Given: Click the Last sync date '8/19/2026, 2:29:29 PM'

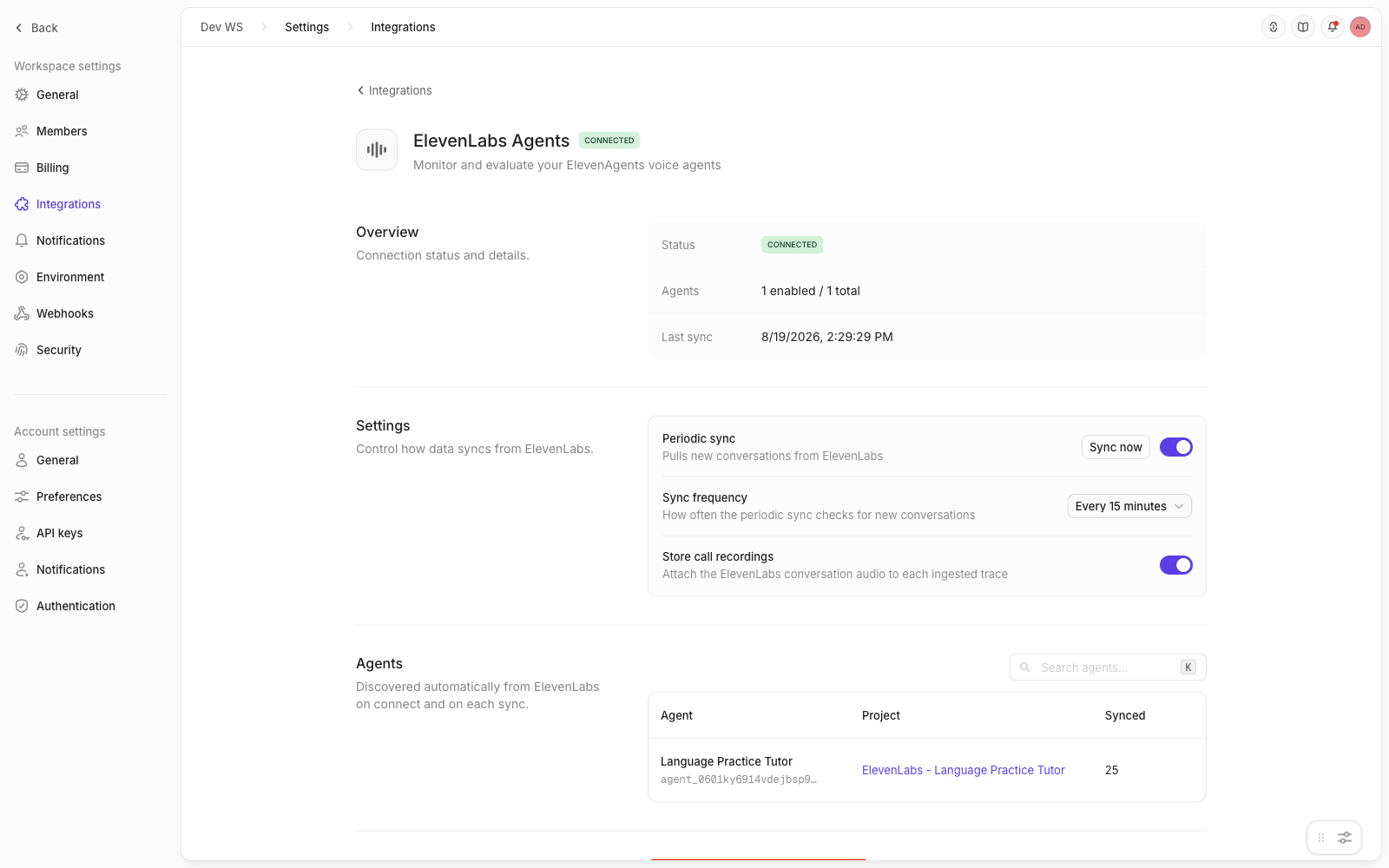Looking at the screenshot, I should 826,337.
